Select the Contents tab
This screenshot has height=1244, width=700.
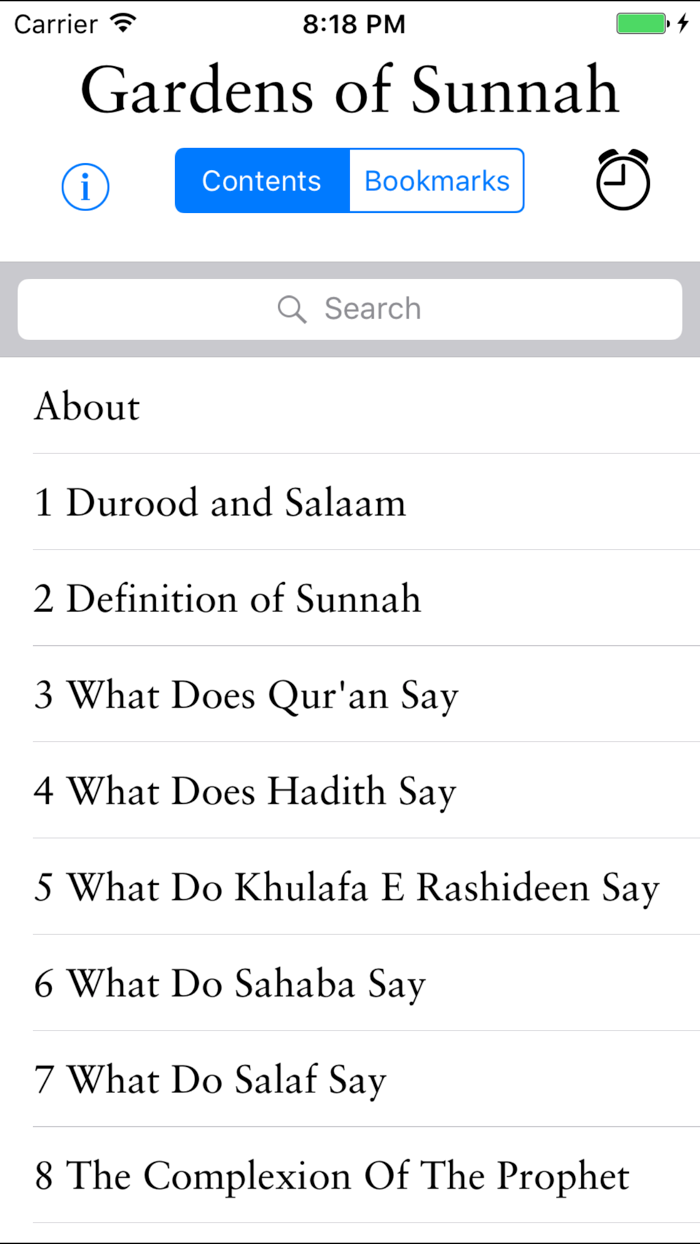[x=261, y=181]
